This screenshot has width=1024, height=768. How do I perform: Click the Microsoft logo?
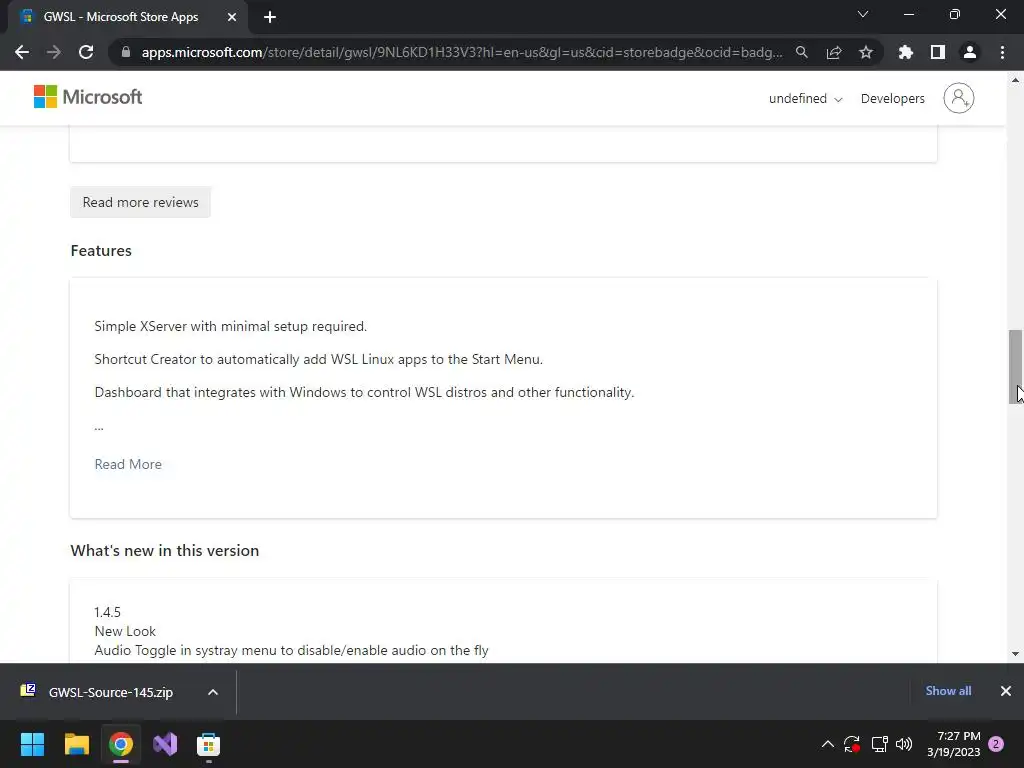coord(88,97)
